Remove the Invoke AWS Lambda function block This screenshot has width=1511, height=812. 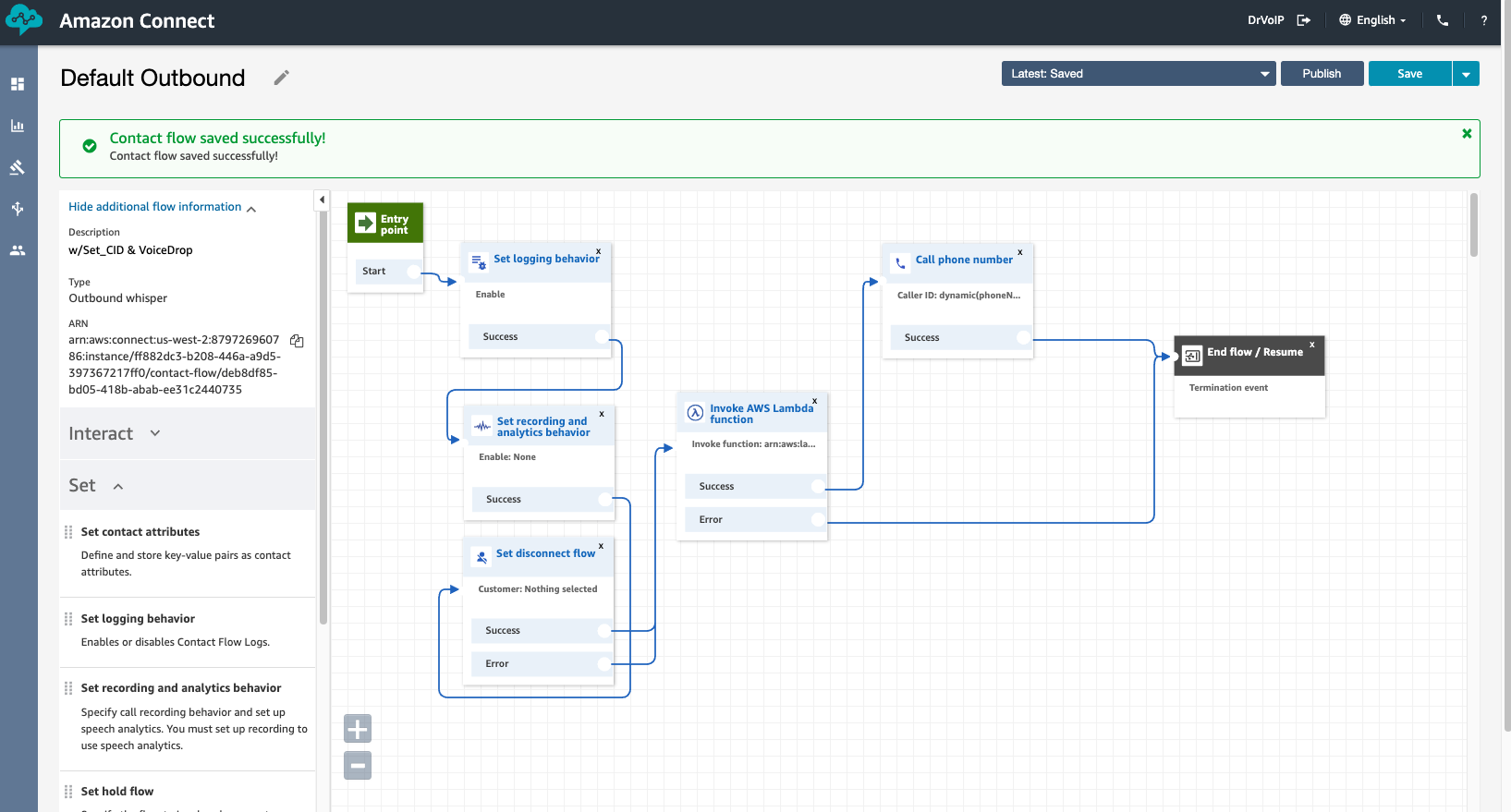coord(814,401)
